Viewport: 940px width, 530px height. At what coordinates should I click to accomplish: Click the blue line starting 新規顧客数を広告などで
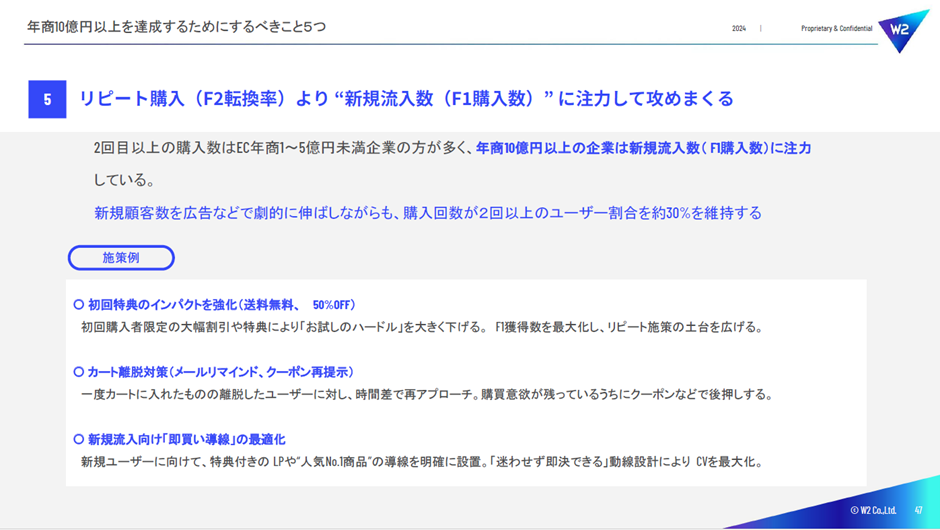(427, 213)
